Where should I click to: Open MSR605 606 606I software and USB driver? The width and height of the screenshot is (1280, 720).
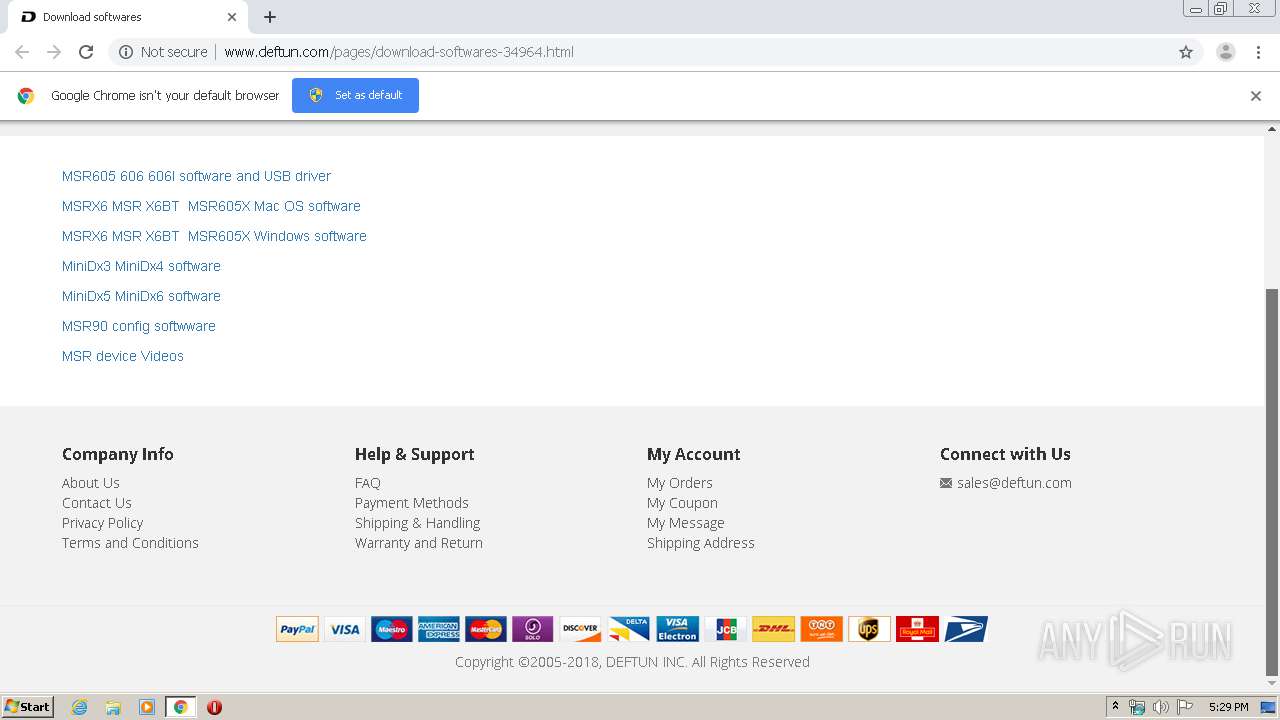(196, 176)
